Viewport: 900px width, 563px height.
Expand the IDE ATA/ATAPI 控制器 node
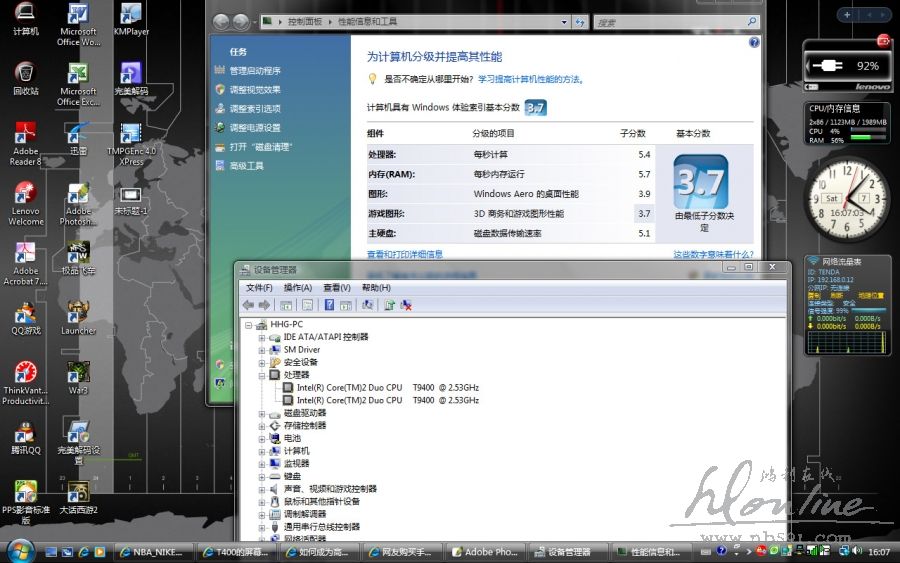[263, 337]
